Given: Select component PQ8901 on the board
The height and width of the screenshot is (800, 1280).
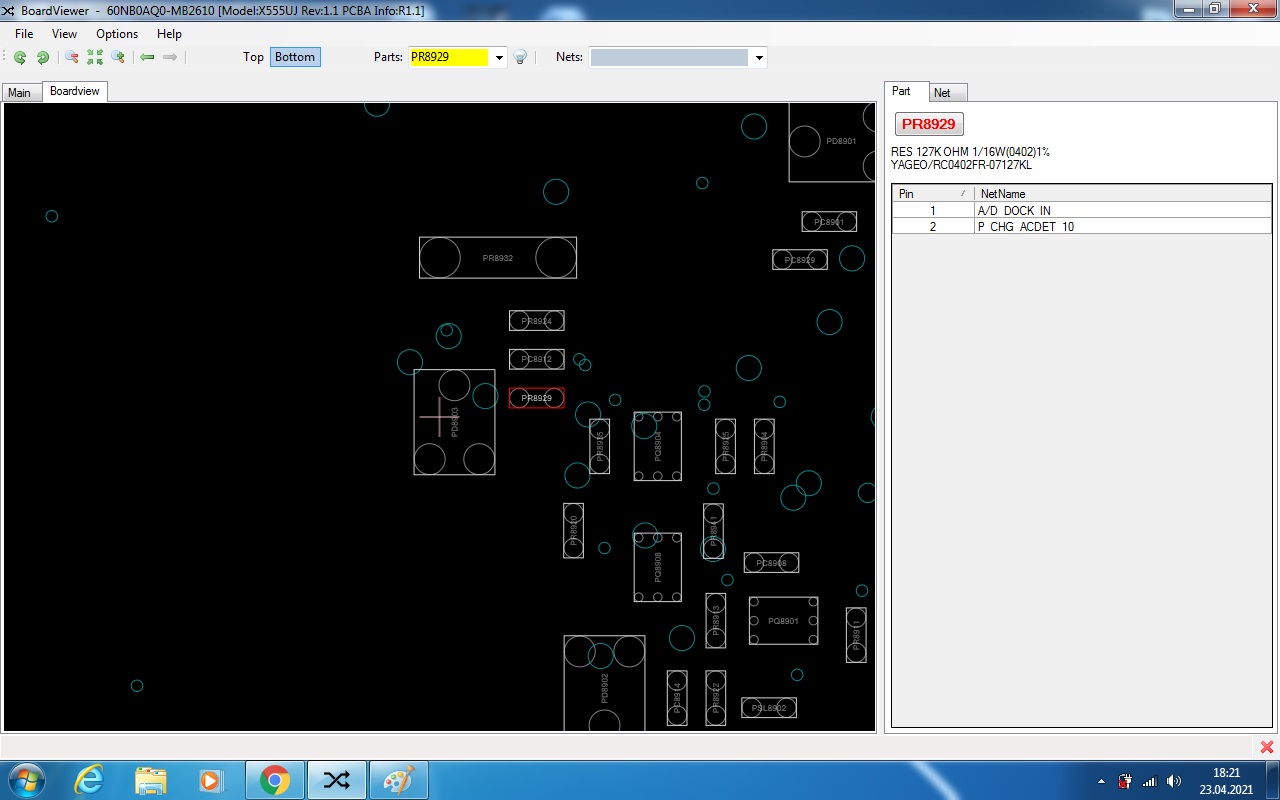Looking at the screenshot, I should tap(784, 621).
